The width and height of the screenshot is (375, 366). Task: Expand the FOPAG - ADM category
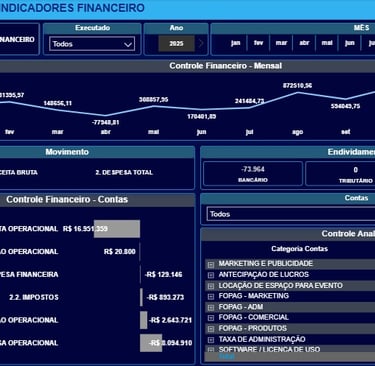(x=211, y=307)
